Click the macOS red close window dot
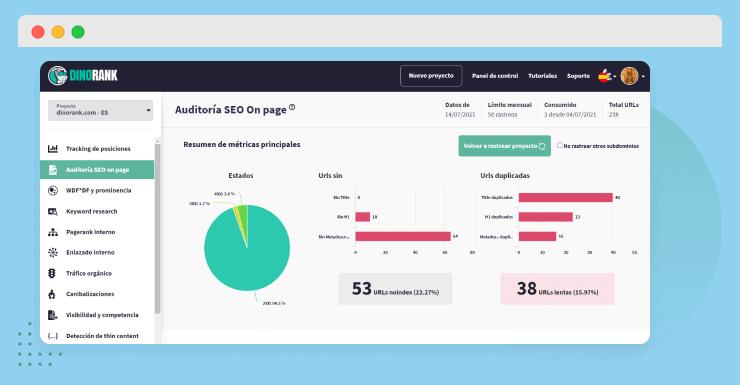Image resolution: width=740 pixels, height=385 pixels. point(38,32)
